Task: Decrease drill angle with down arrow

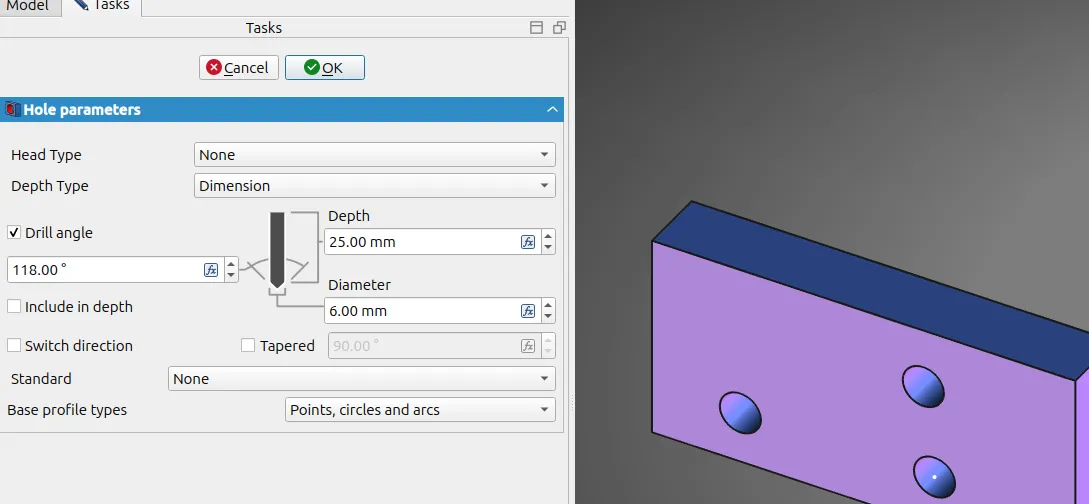Action: point(231,275)
